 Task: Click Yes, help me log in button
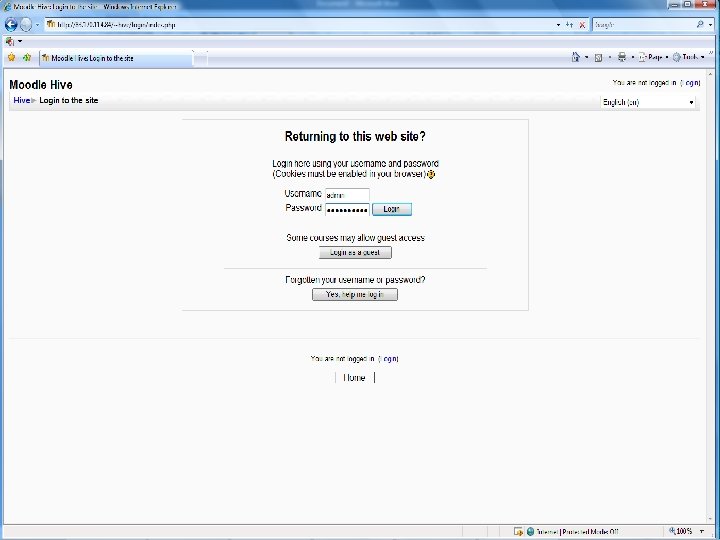355,294
